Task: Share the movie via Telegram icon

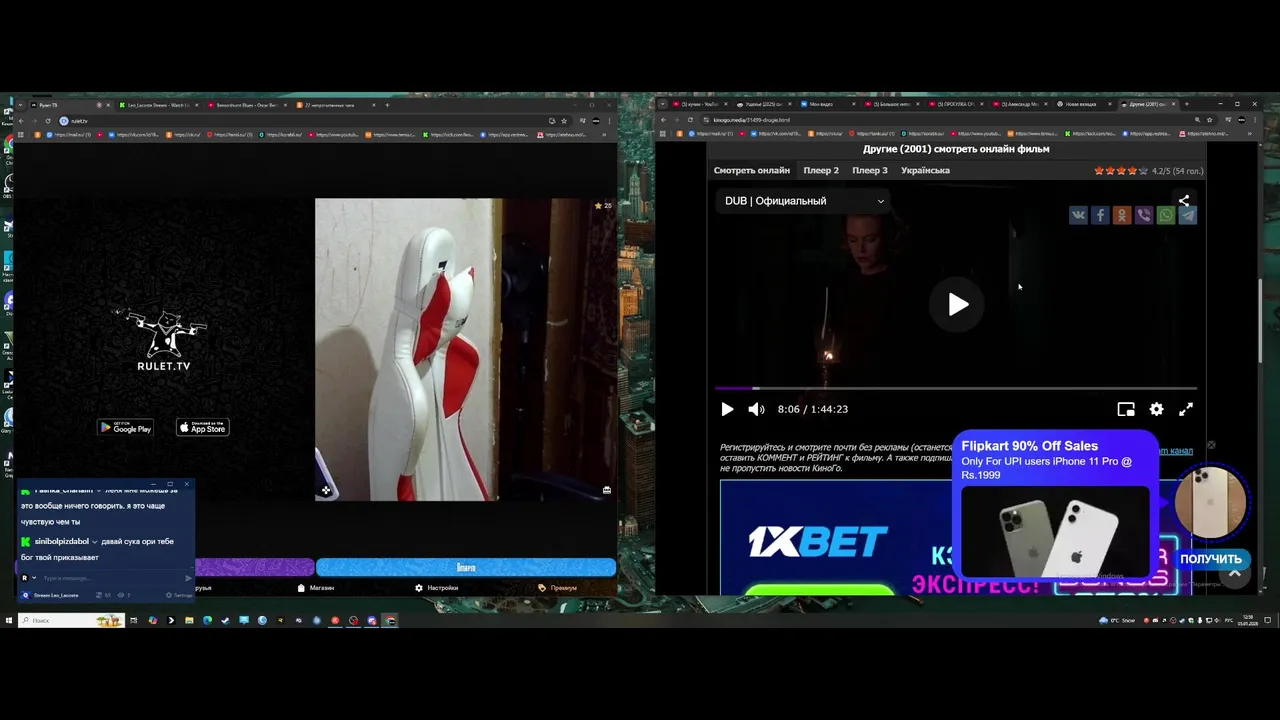Action: [x=1188, y=215]
